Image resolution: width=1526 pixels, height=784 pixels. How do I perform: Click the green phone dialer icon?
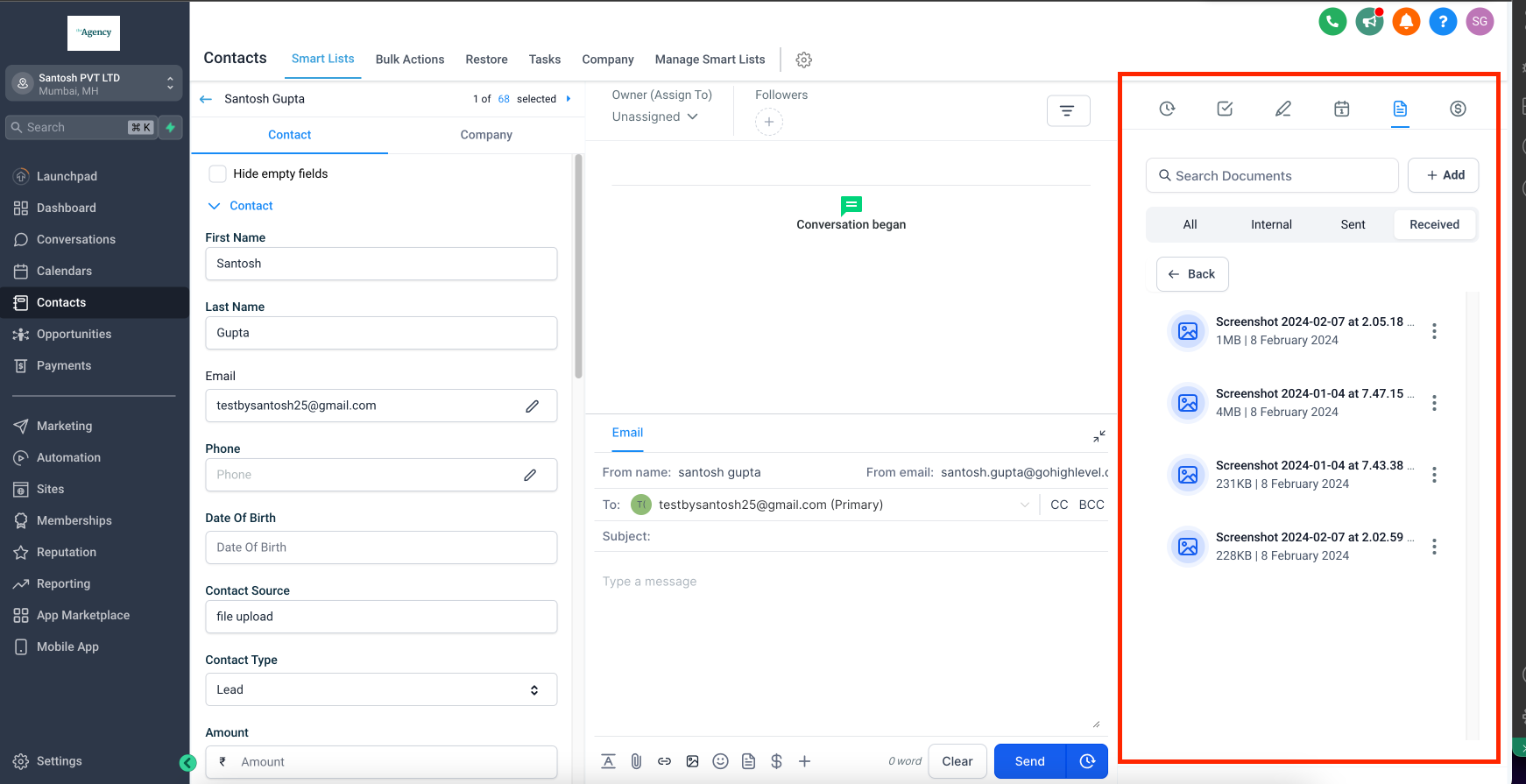point(1332,21)
